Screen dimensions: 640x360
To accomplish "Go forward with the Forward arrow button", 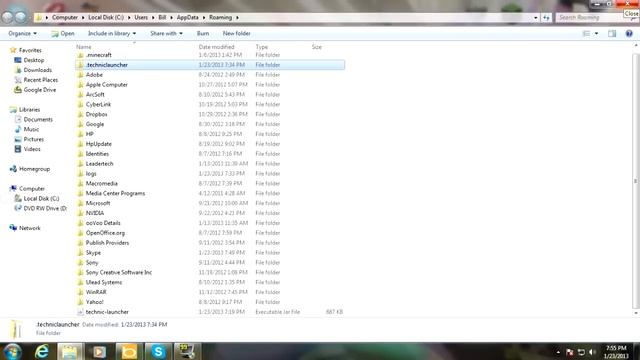I will click(x=20, y=17).
